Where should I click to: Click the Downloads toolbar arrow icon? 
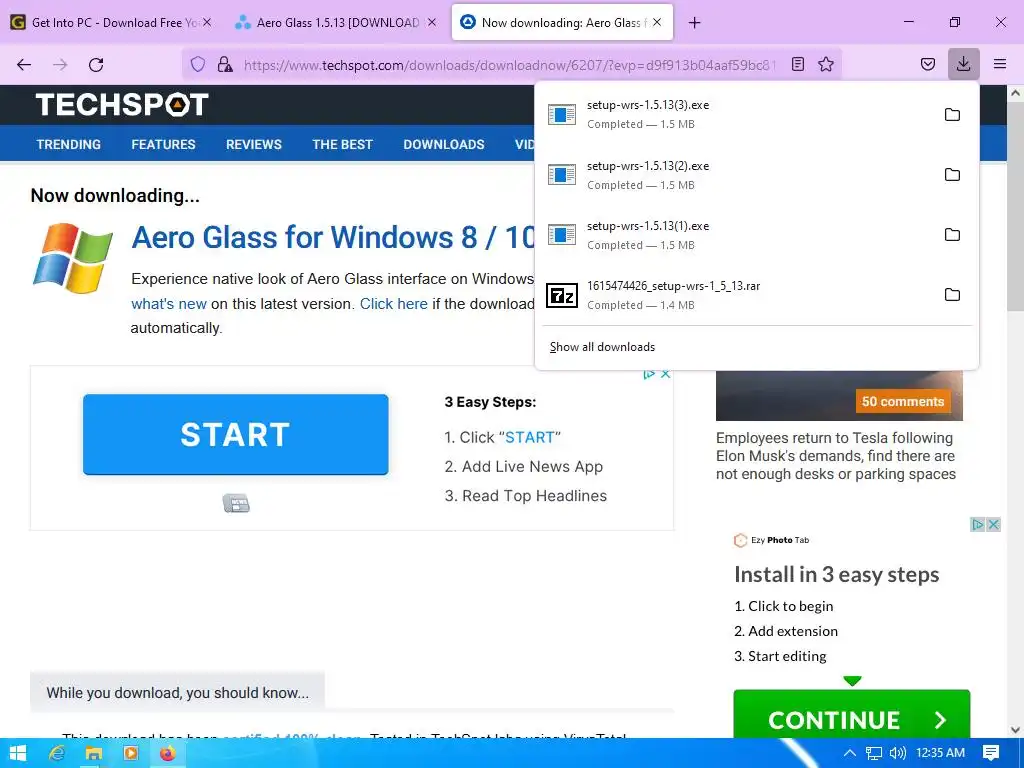pos(963,64)
